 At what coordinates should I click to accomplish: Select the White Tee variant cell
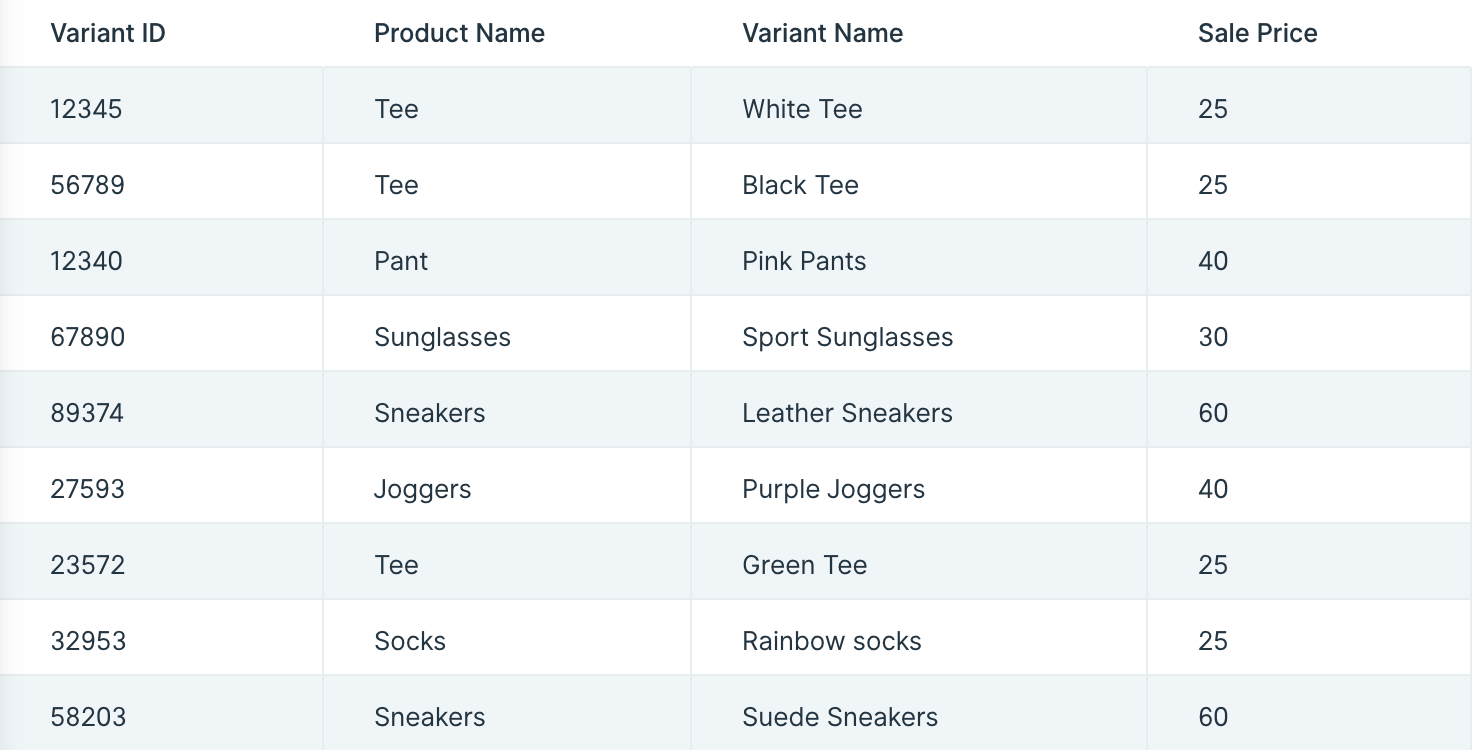coord(919,105)
